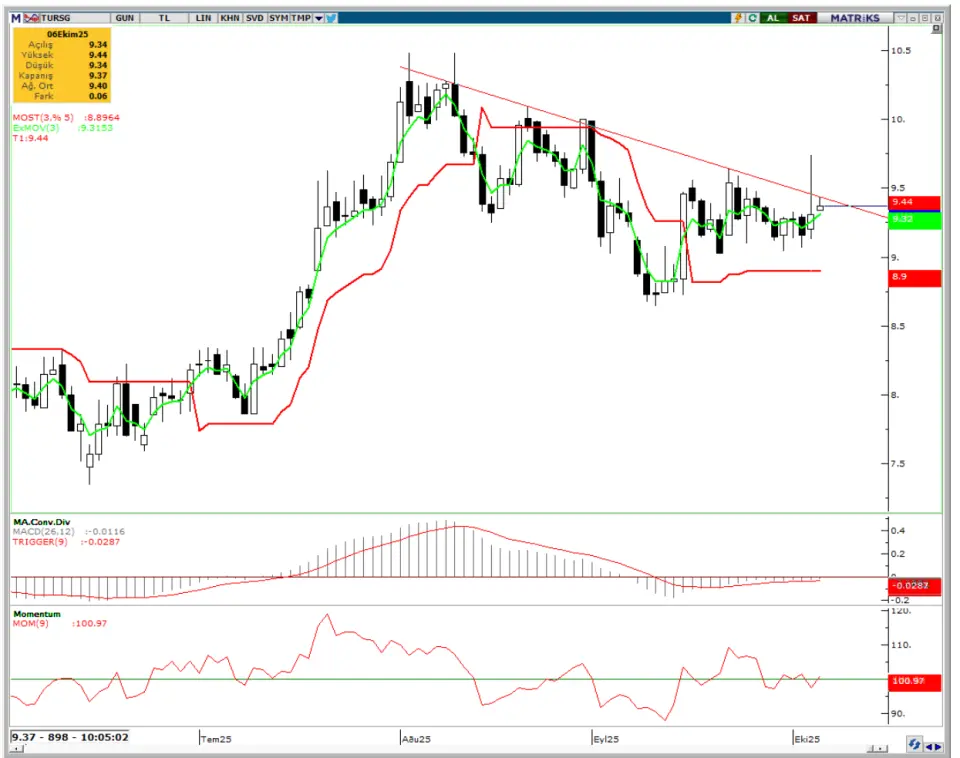Click the lightning bolt quick order icon

pyautogui.click(x=738, y=17)
